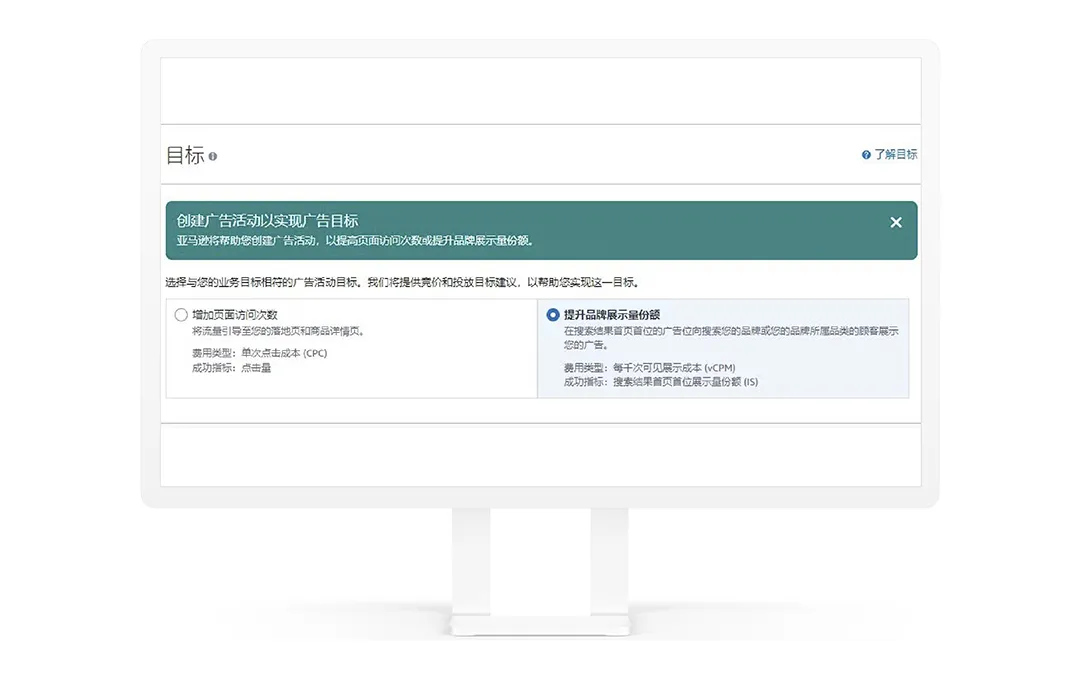1080x684 pixels.
Task: Dismiss the 创建广告活动以实现广告目标 banner
Action: [895, 222]
